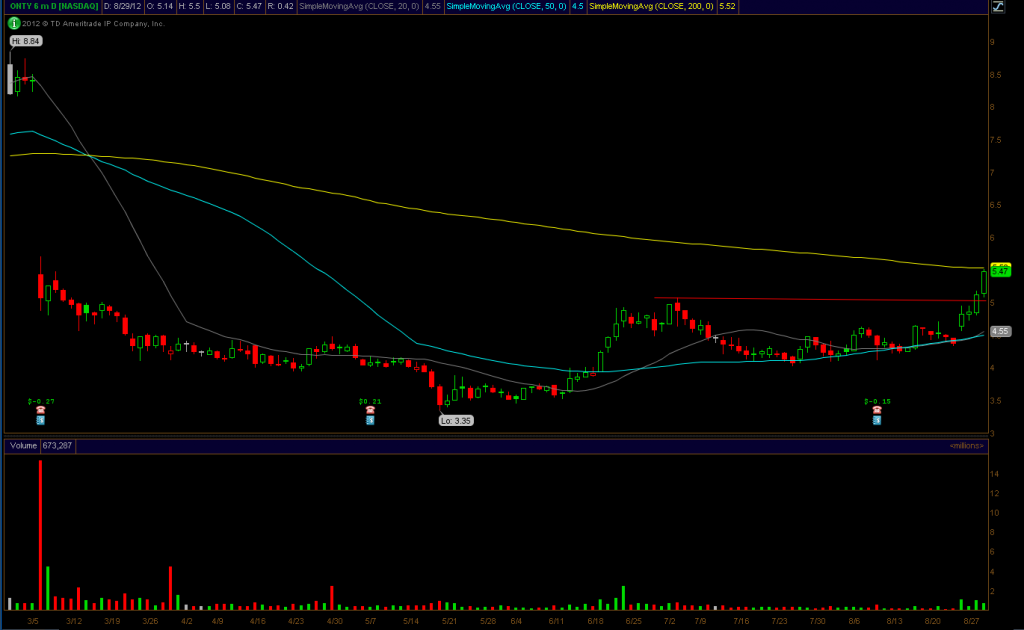
Task: Click the $-0.27 earnings value near 3/5
Action: [40, 402]
